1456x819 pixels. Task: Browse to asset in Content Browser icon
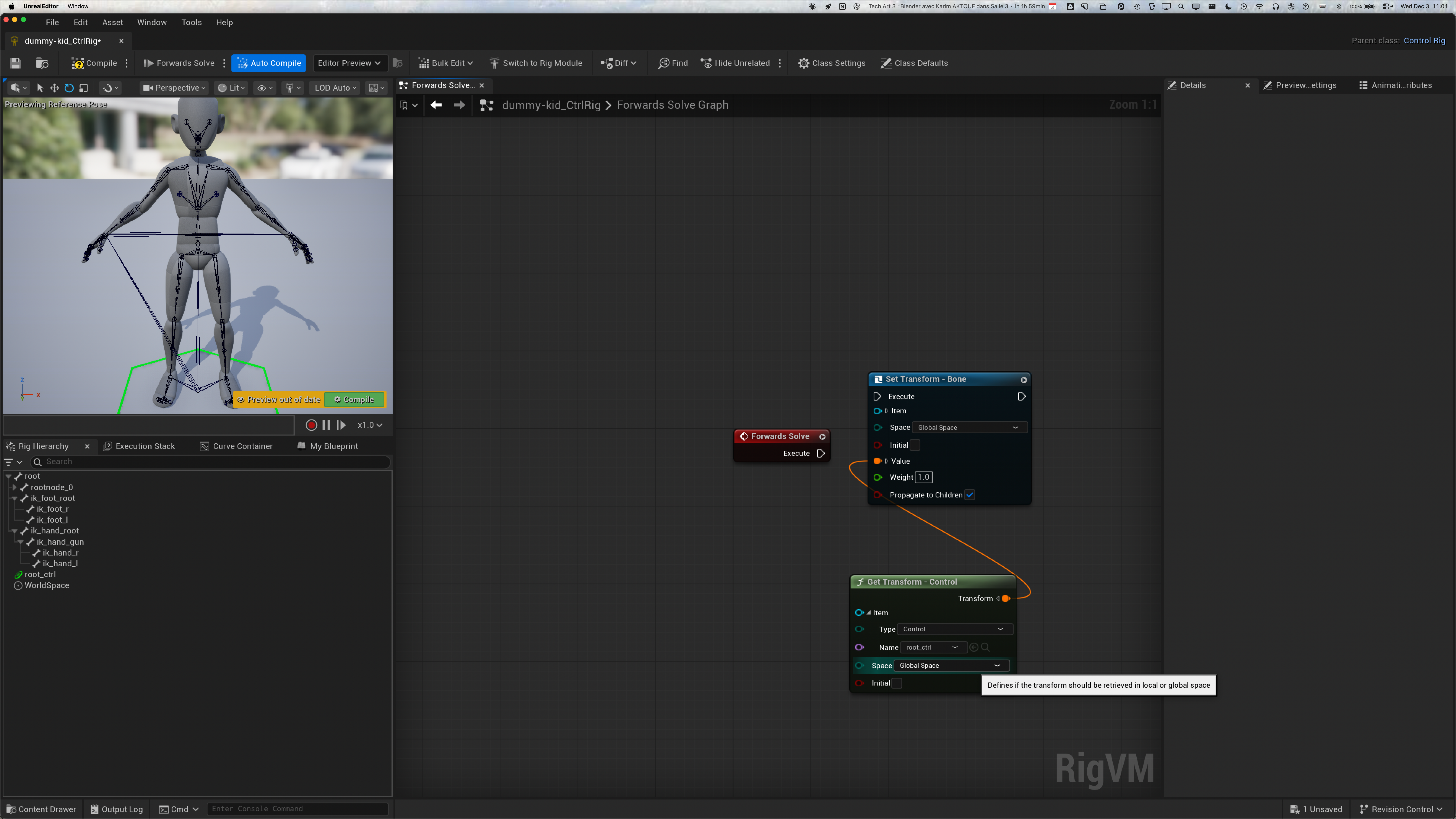pyautogui.click(x=42, y=63)
